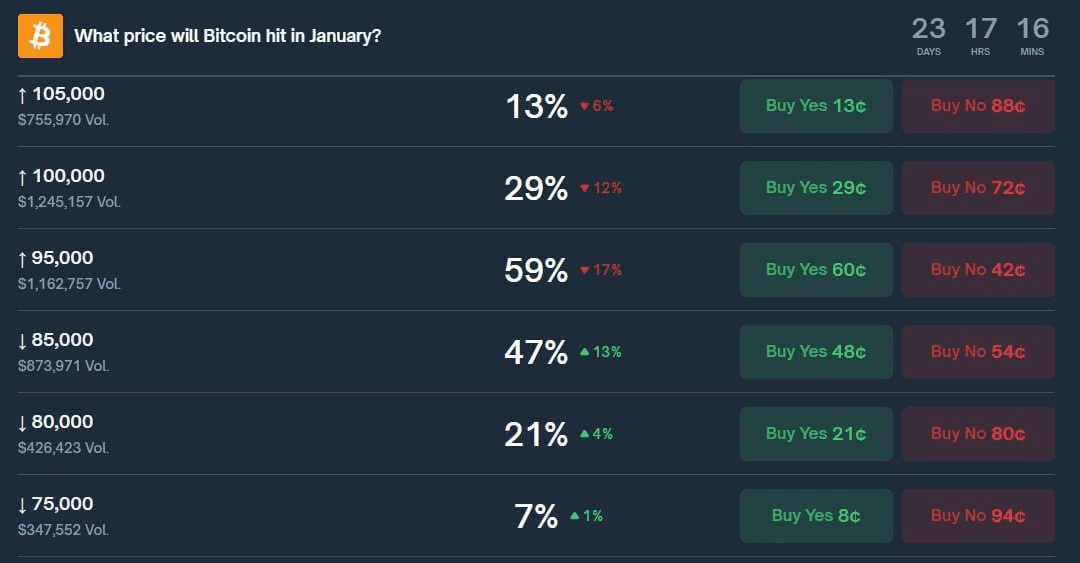
Task: Buy Yes at 29¢ for 100,000
Action: (816, 188)
